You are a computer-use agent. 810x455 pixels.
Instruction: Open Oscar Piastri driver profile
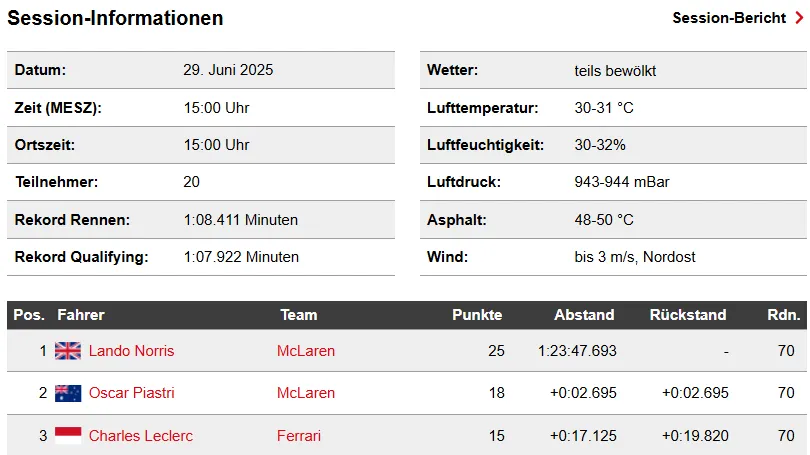coord(131,393)
